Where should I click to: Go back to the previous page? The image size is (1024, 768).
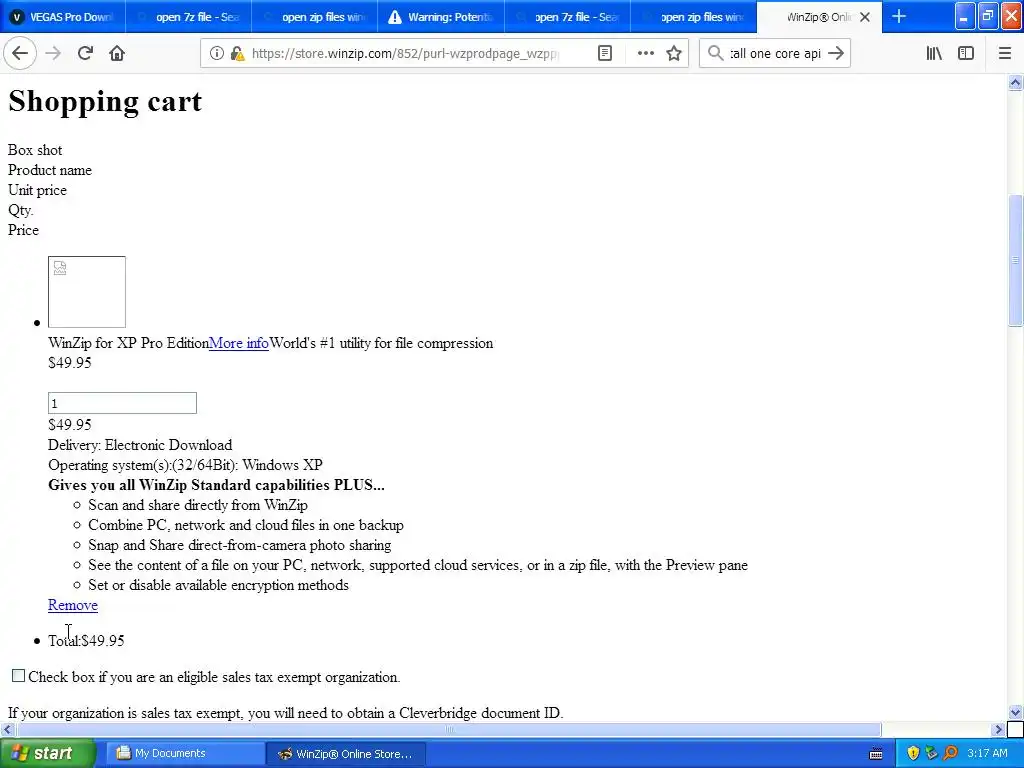pos(20,53)
